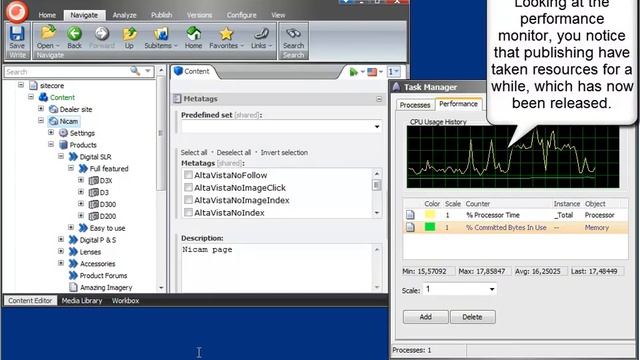Click the Committed Bytes row icon
This screenshot has height=360, width=640.
click(x=410, y=227)
